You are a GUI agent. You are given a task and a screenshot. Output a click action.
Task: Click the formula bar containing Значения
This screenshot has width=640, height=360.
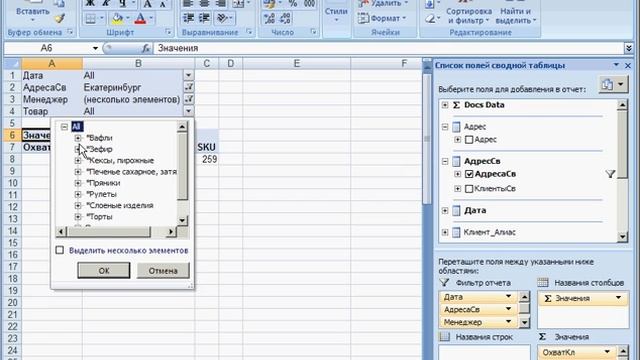coord(388,48)
